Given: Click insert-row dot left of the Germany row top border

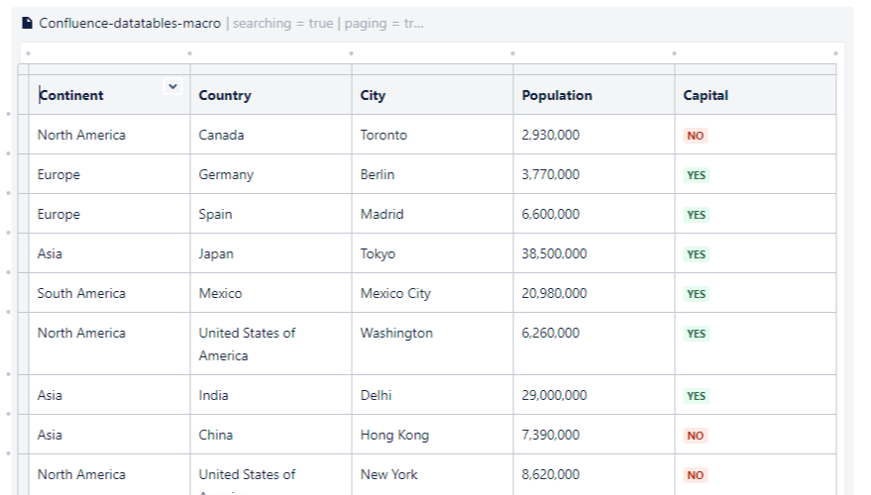Looking at the screenshot, I should pos(9,154).
